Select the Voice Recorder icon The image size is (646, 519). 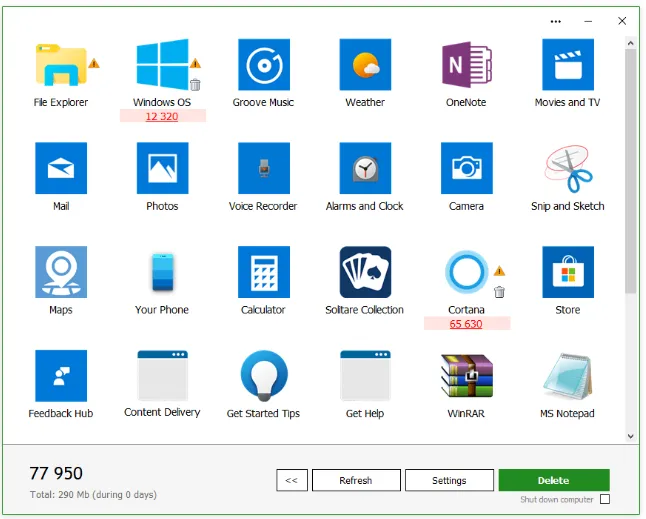tap(264, 168)
